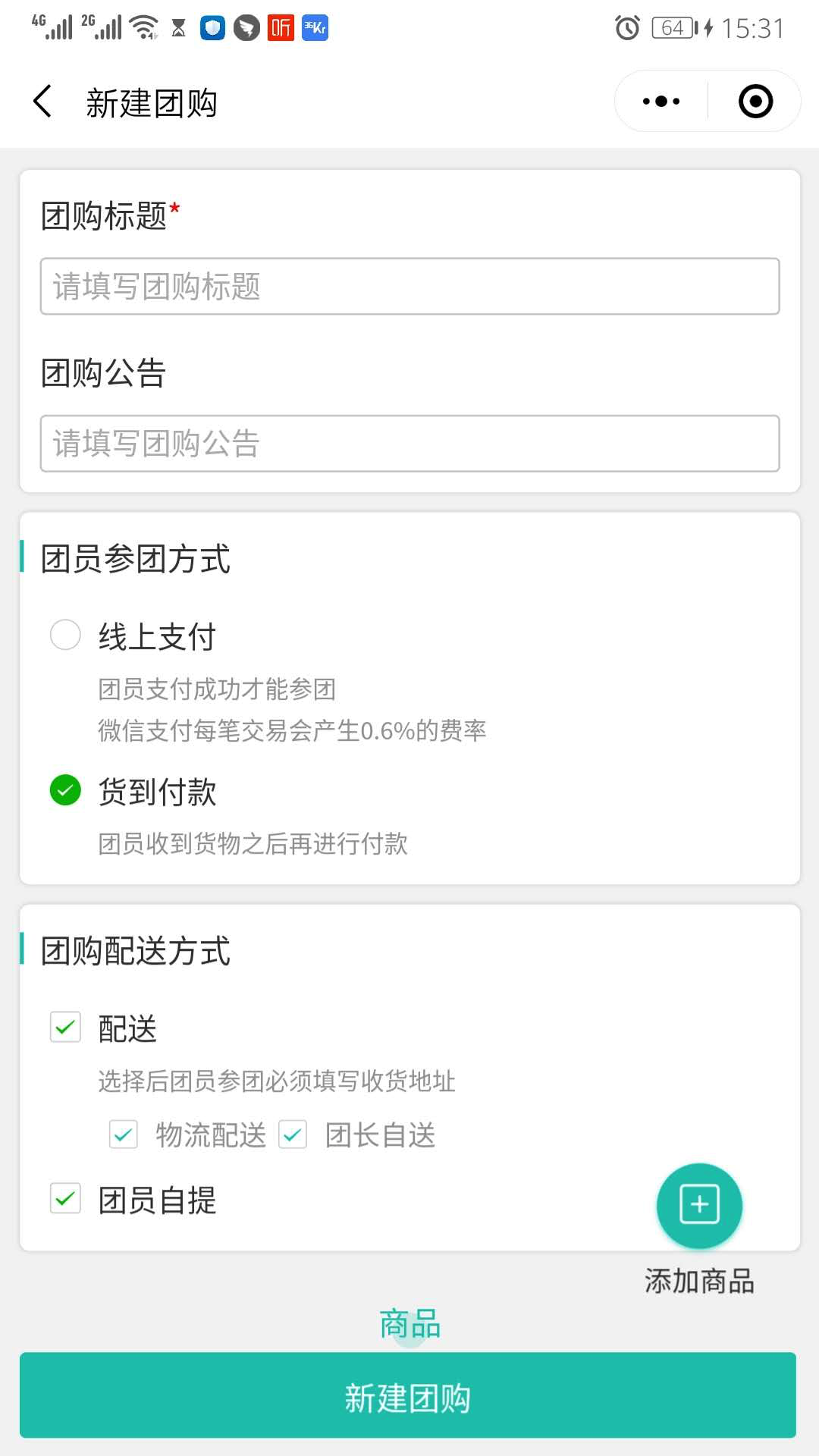The width and height of the screenshot is (819, 1456).
Task: Tap the battery indicator in status bar
Action: tap(675, 28)
